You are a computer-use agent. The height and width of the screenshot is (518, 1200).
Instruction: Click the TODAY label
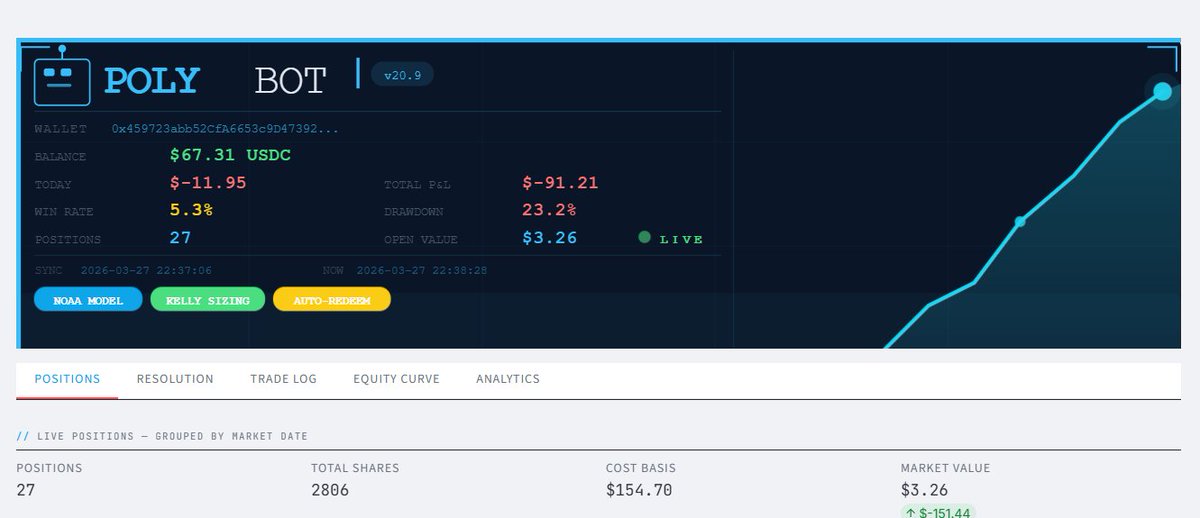[x=53, y=185]
